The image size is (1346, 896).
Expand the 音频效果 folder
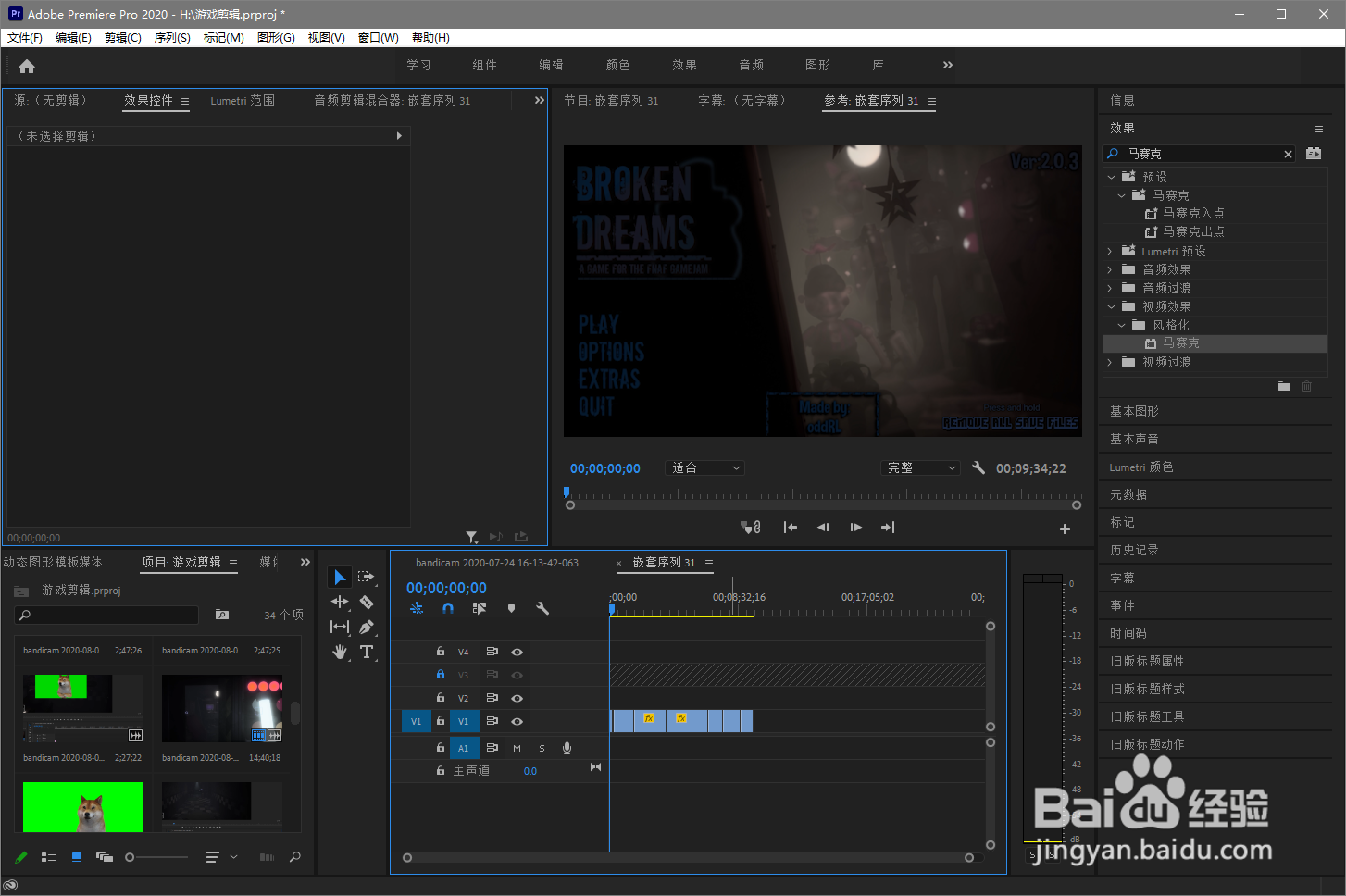(x=1110, y=269)
